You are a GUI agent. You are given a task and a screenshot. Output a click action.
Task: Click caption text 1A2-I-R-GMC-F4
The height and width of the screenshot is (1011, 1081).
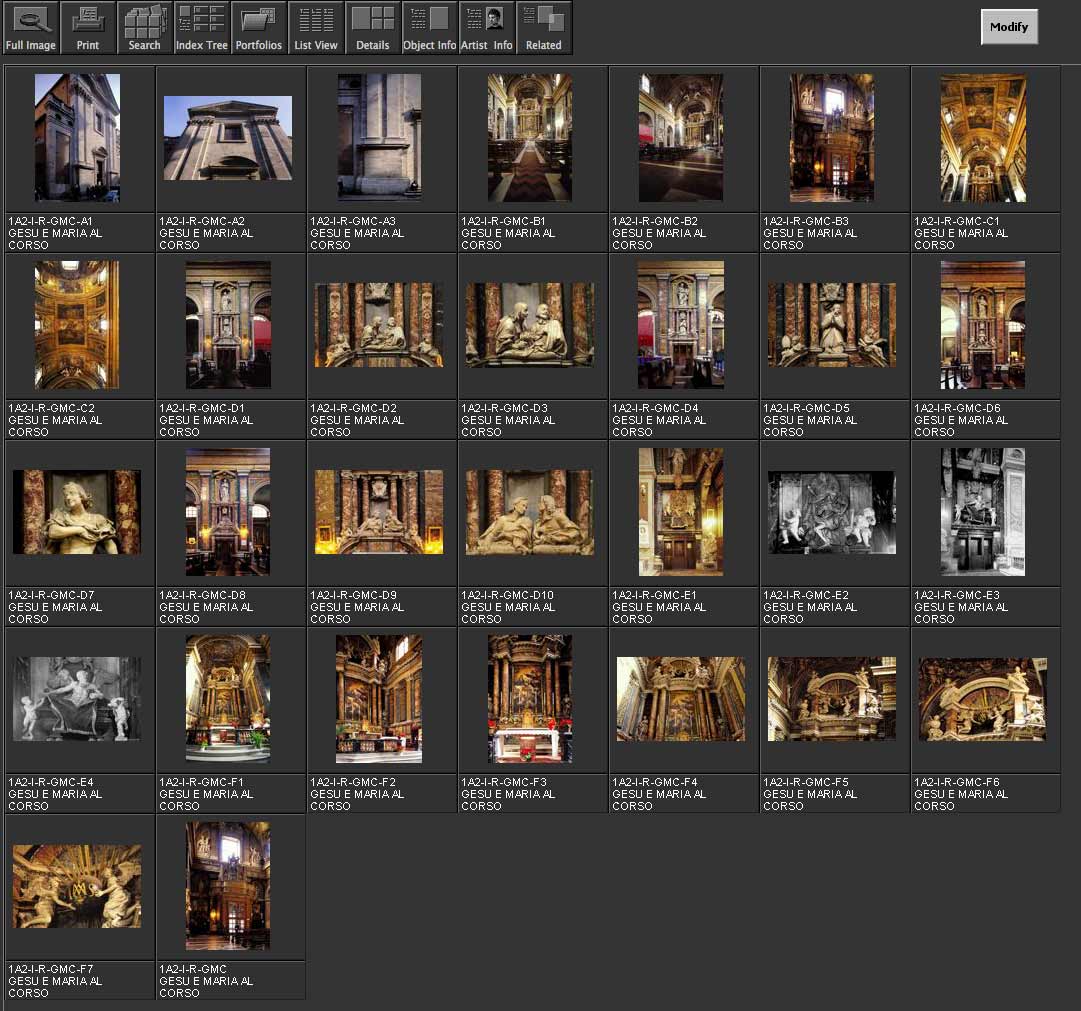pos(655,782)
